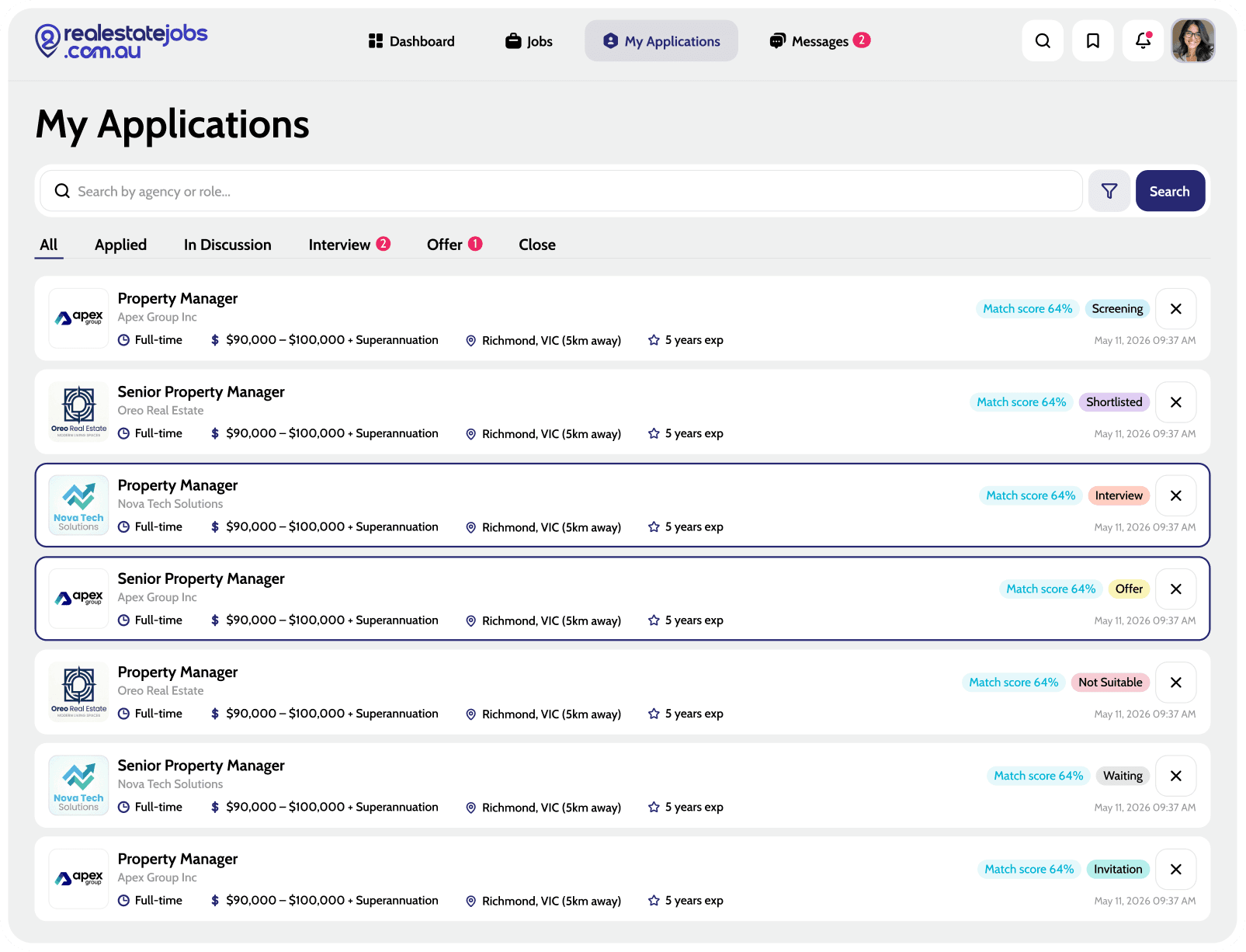Remove the Waiting Nova Tech application
The width and height of the screenshot is (1246, 952).
coord(1175,776)
